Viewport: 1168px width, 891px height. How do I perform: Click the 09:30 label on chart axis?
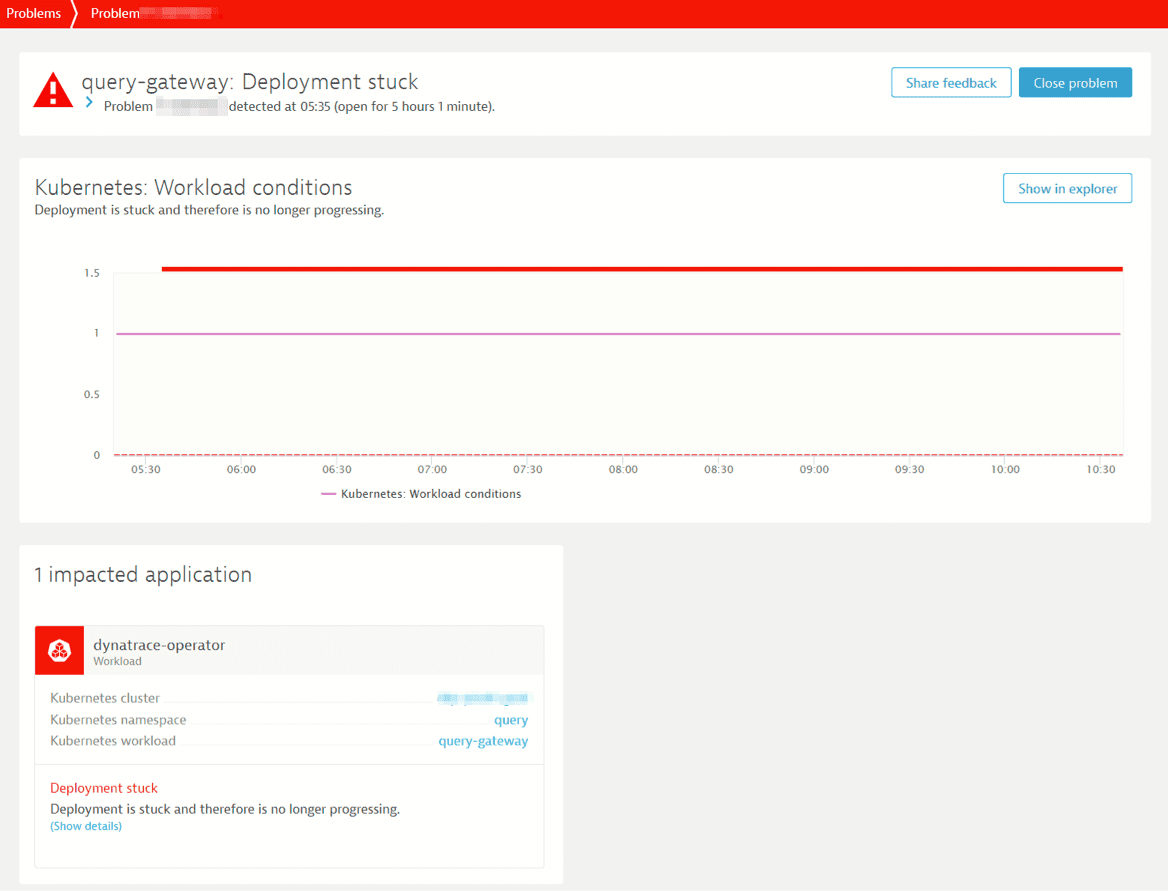click(910, 469)
